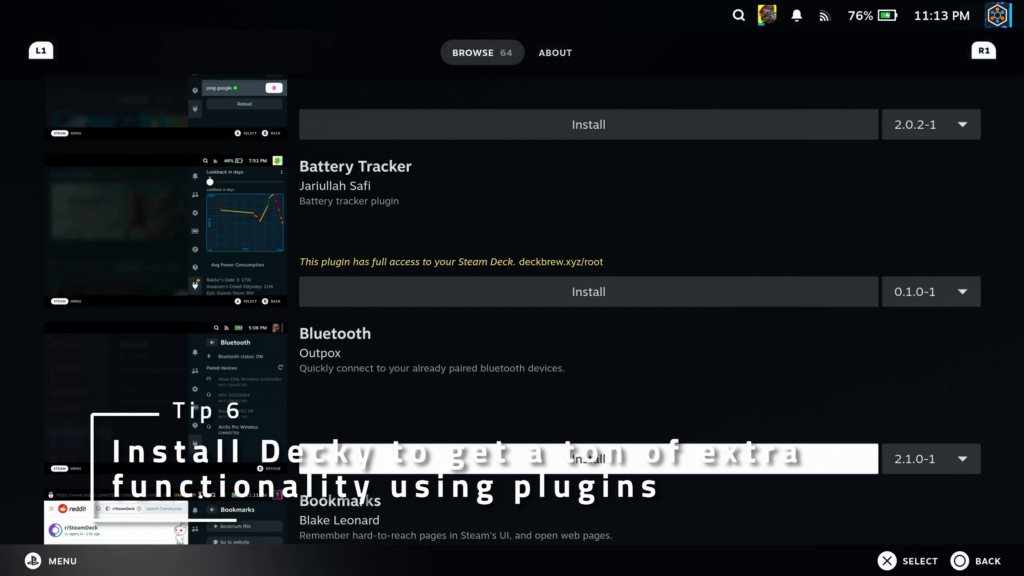Viewport: 1024px width, 576px height.
Task: Select the Battery Tracker screenshot thumbnail
Action: tap(165, 230)
